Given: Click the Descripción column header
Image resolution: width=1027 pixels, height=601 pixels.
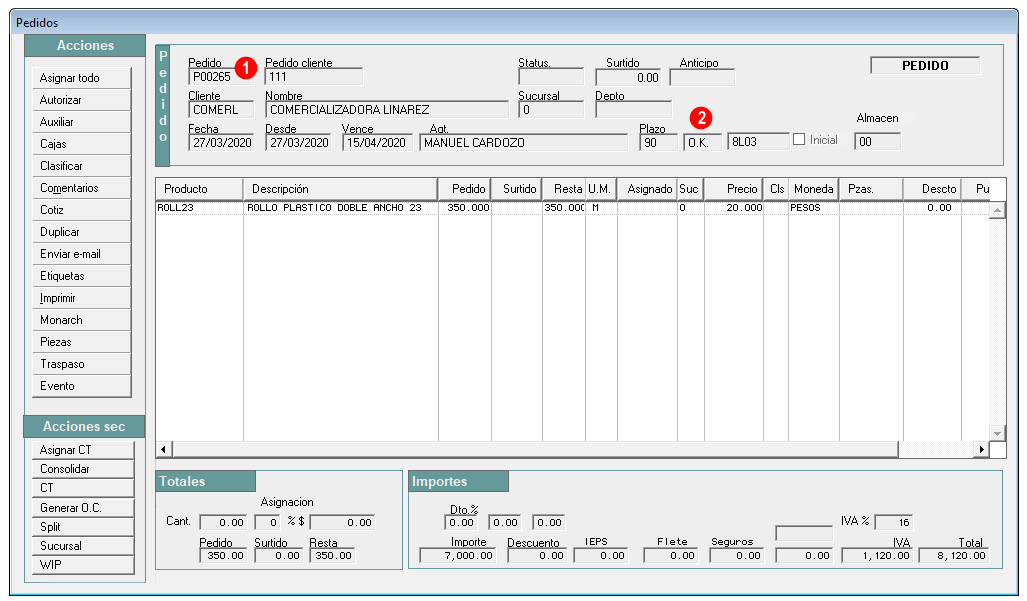Looking at the screenshot, I should (340, 189).
